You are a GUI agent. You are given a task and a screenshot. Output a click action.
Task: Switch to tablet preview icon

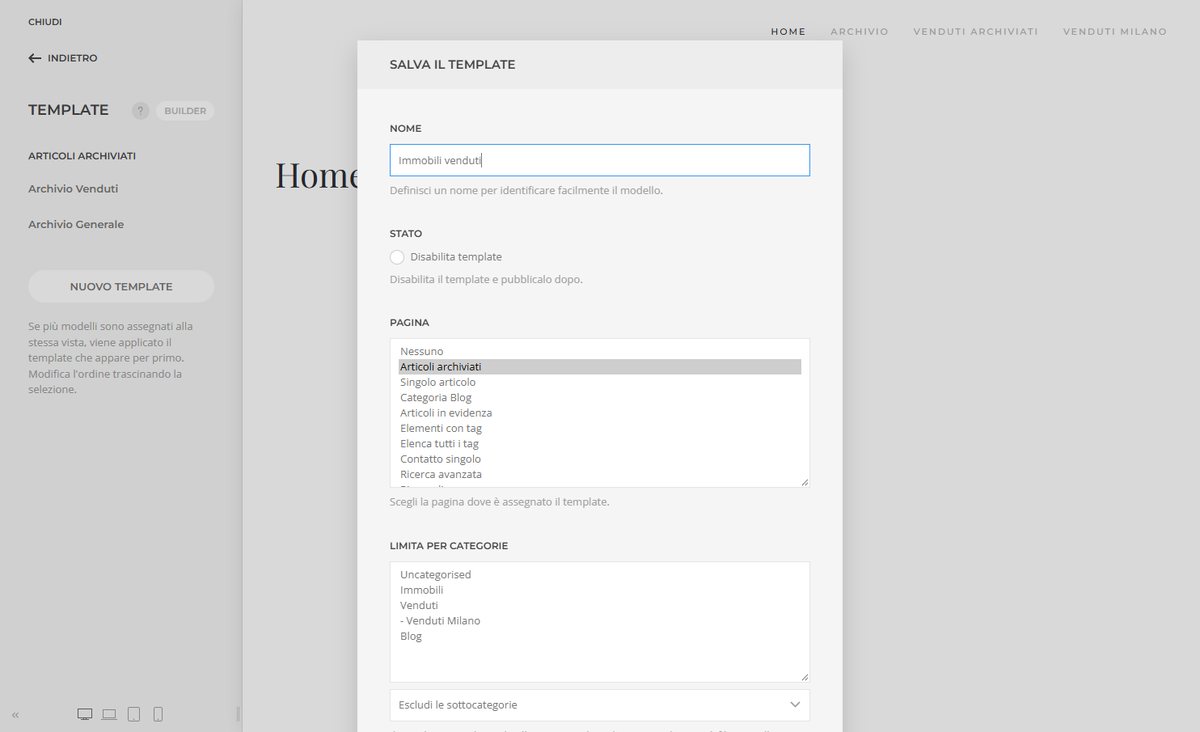click(134, 714)
